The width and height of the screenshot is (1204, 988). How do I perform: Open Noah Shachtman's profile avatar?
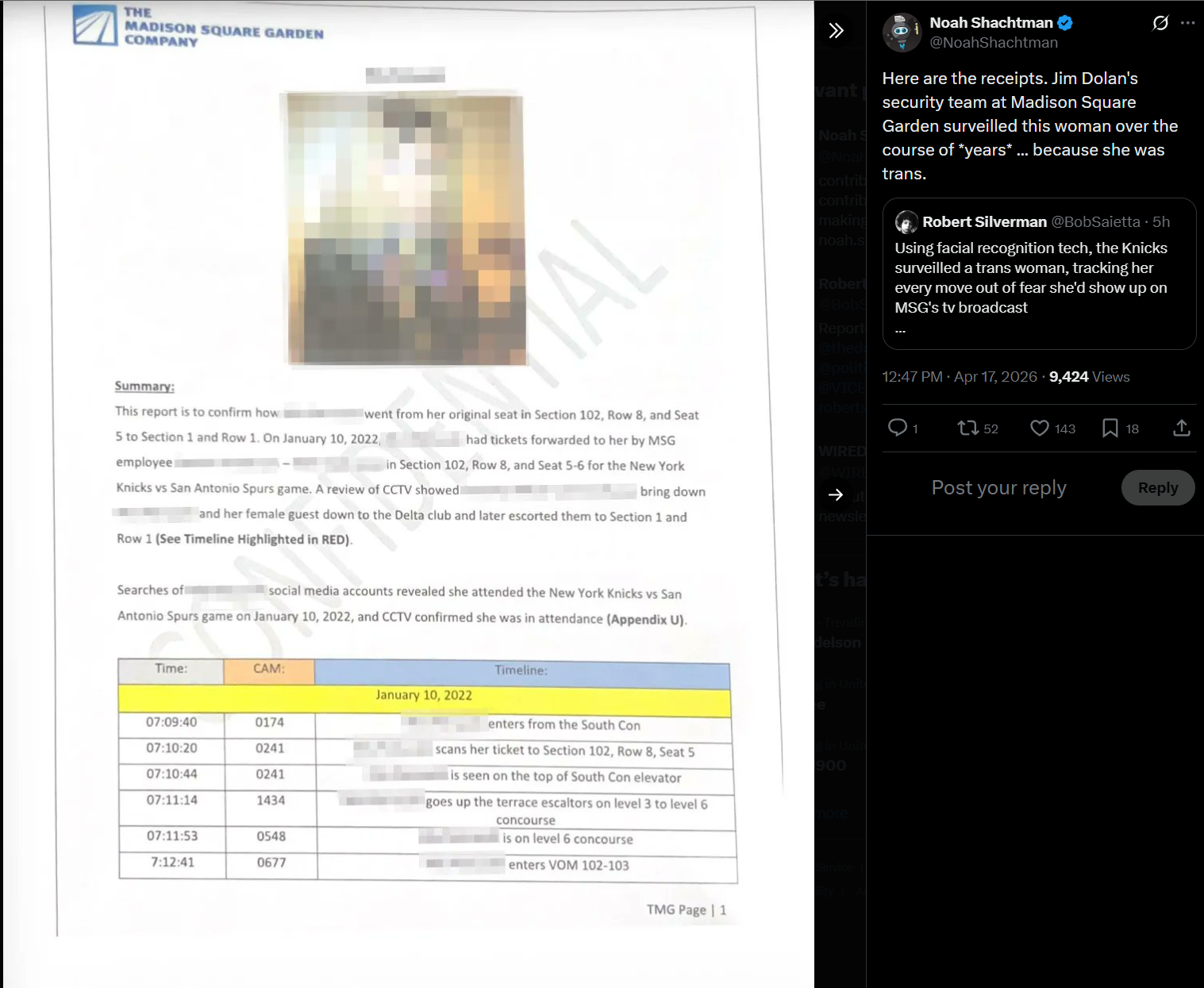pyautogui.click(x=902, y=33)
